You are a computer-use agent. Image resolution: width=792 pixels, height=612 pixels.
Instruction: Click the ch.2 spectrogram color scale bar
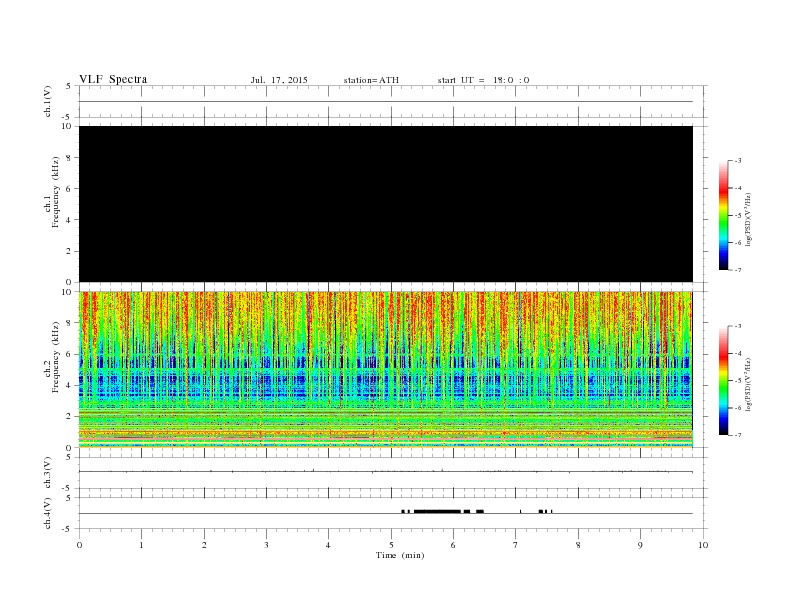pyautogui.click(x=724, y=380)
